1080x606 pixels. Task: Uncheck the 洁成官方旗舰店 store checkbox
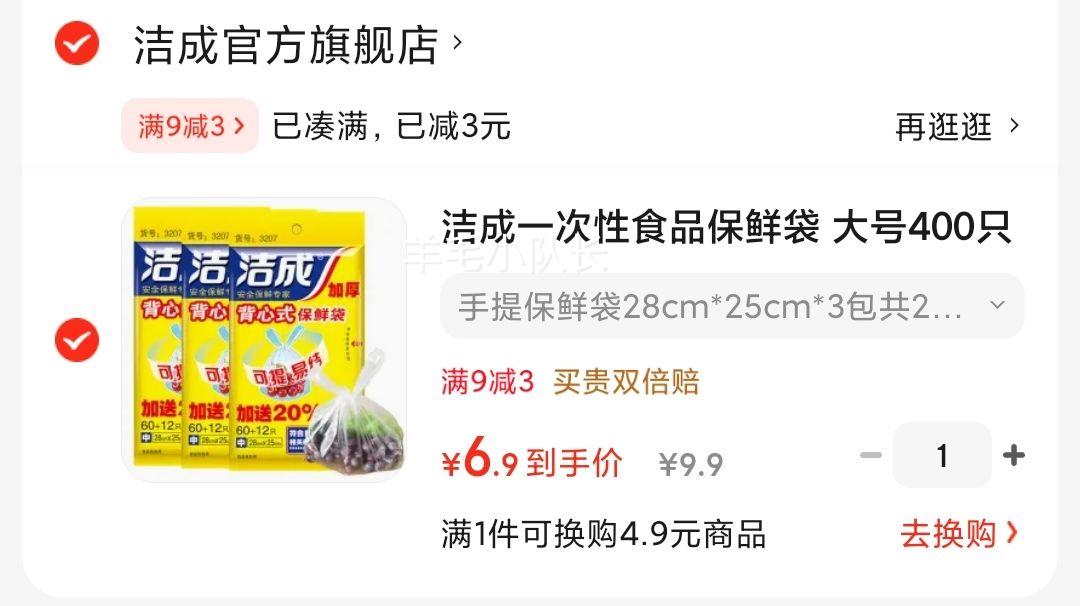76,43
